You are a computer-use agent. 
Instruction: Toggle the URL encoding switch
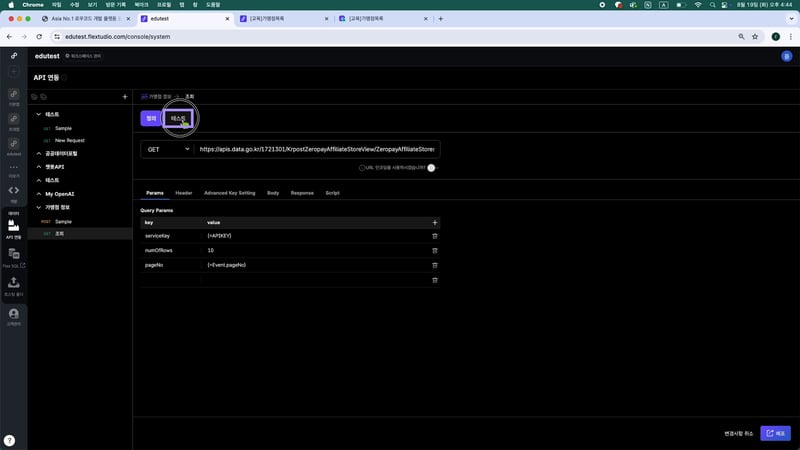click(x=432, y=168)
